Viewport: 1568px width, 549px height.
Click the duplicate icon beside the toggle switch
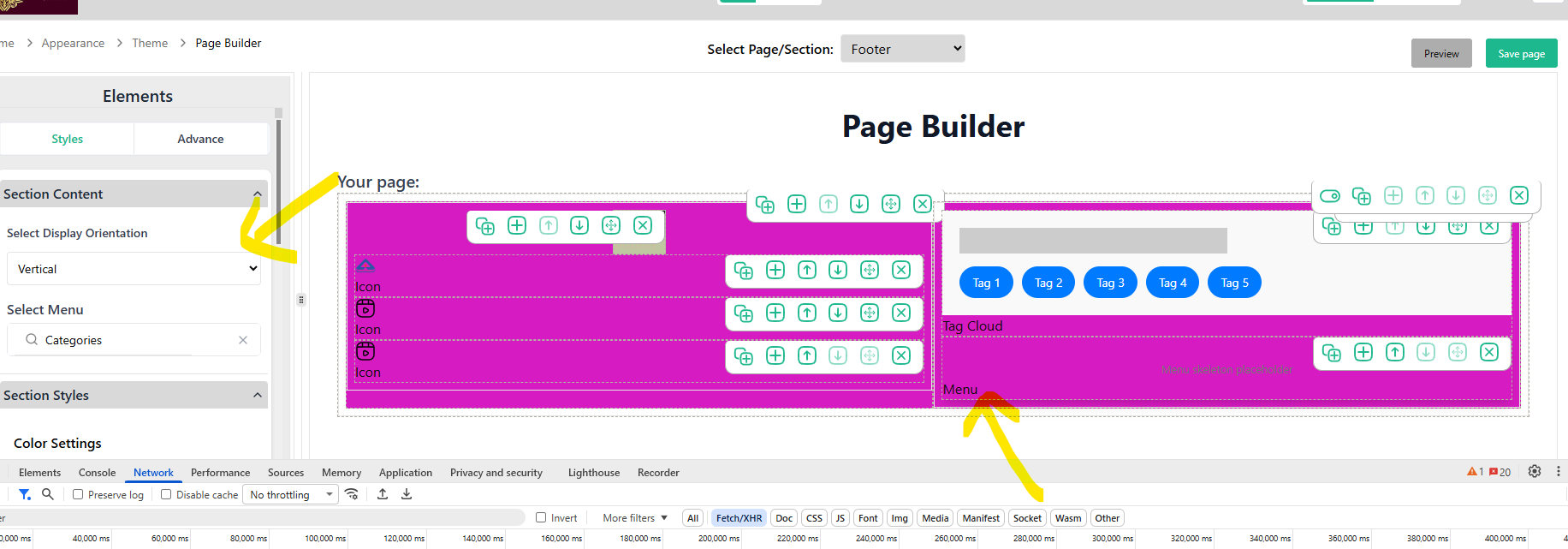click(x=1362, y=195)
